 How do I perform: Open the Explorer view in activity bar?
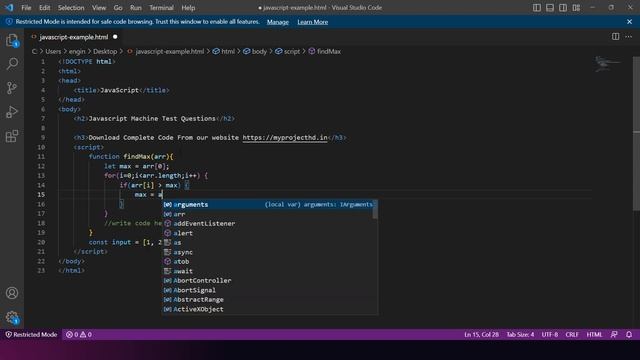(x=12, y=40)
